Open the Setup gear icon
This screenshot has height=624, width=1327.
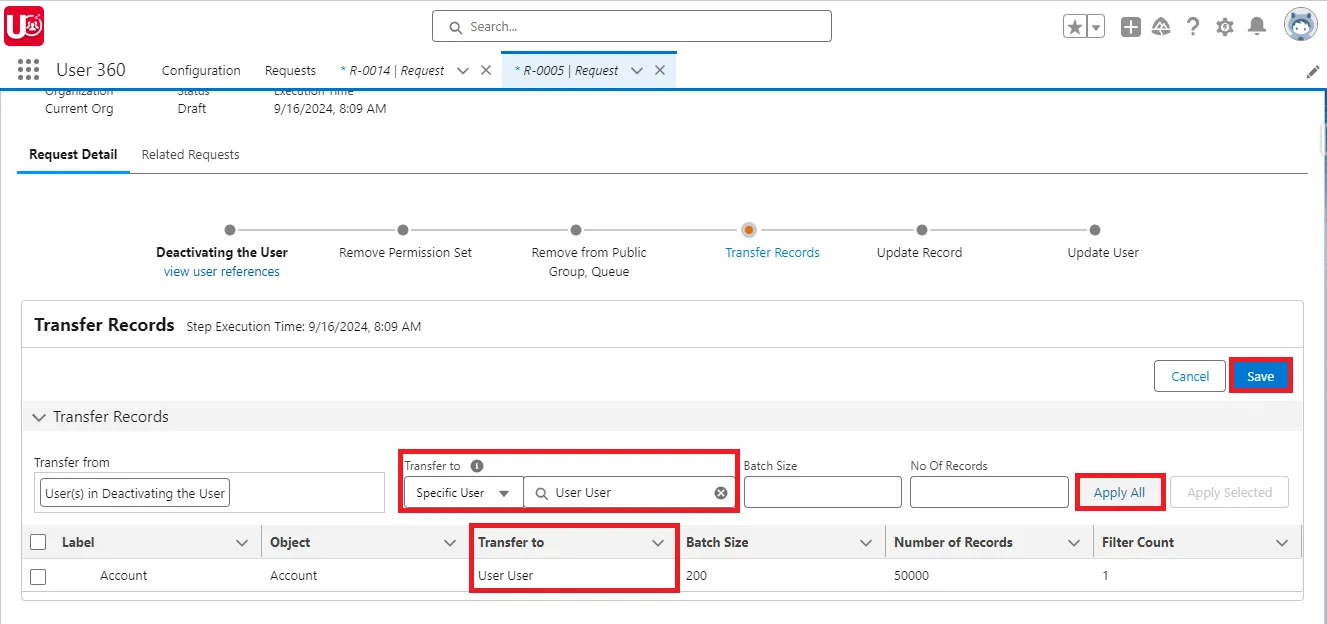coord(1225,27)
